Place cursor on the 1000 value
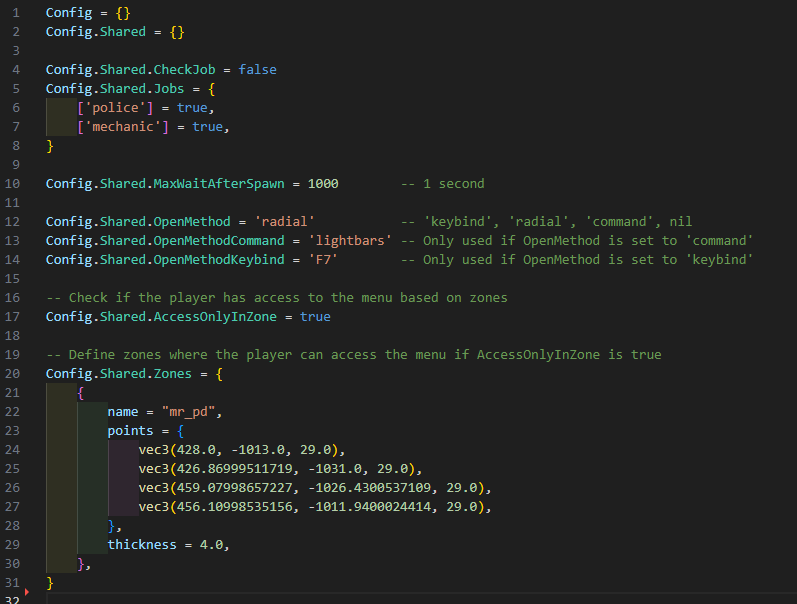 point(323,183)
